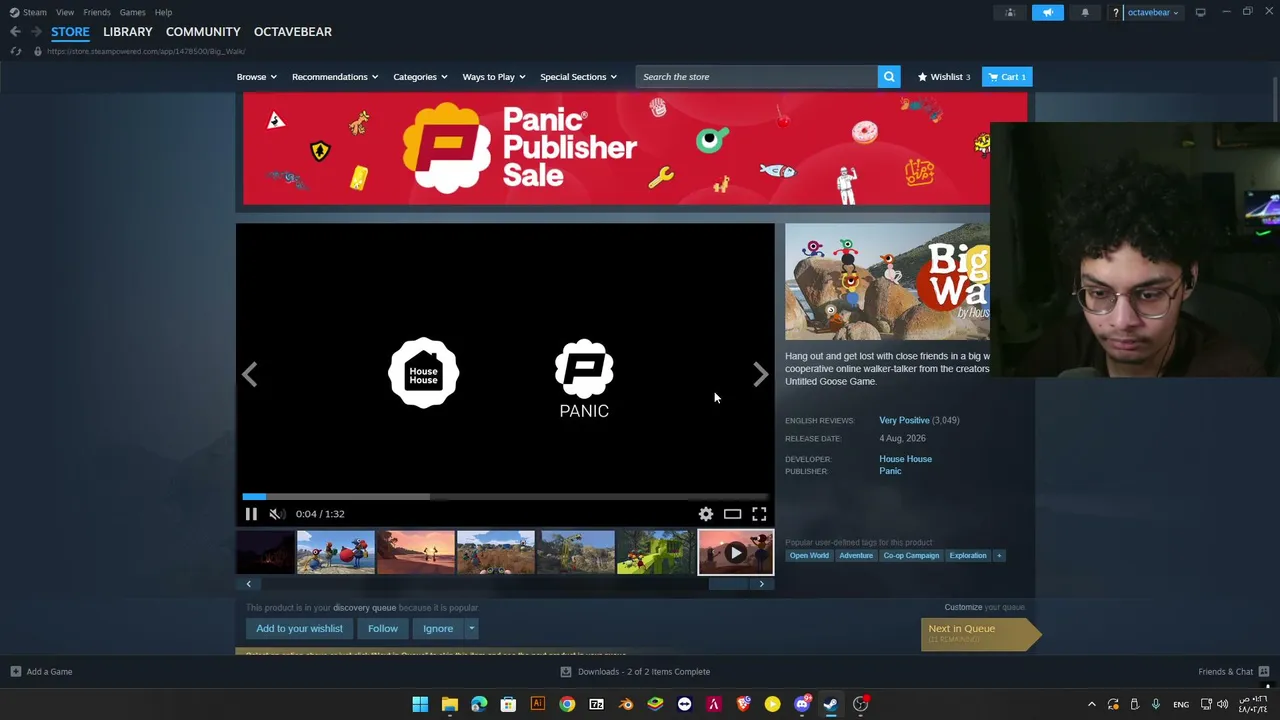Open the friends activity icon in title bar
The width and height of the screenshot is (1280, 720).
click(1010, 12)
